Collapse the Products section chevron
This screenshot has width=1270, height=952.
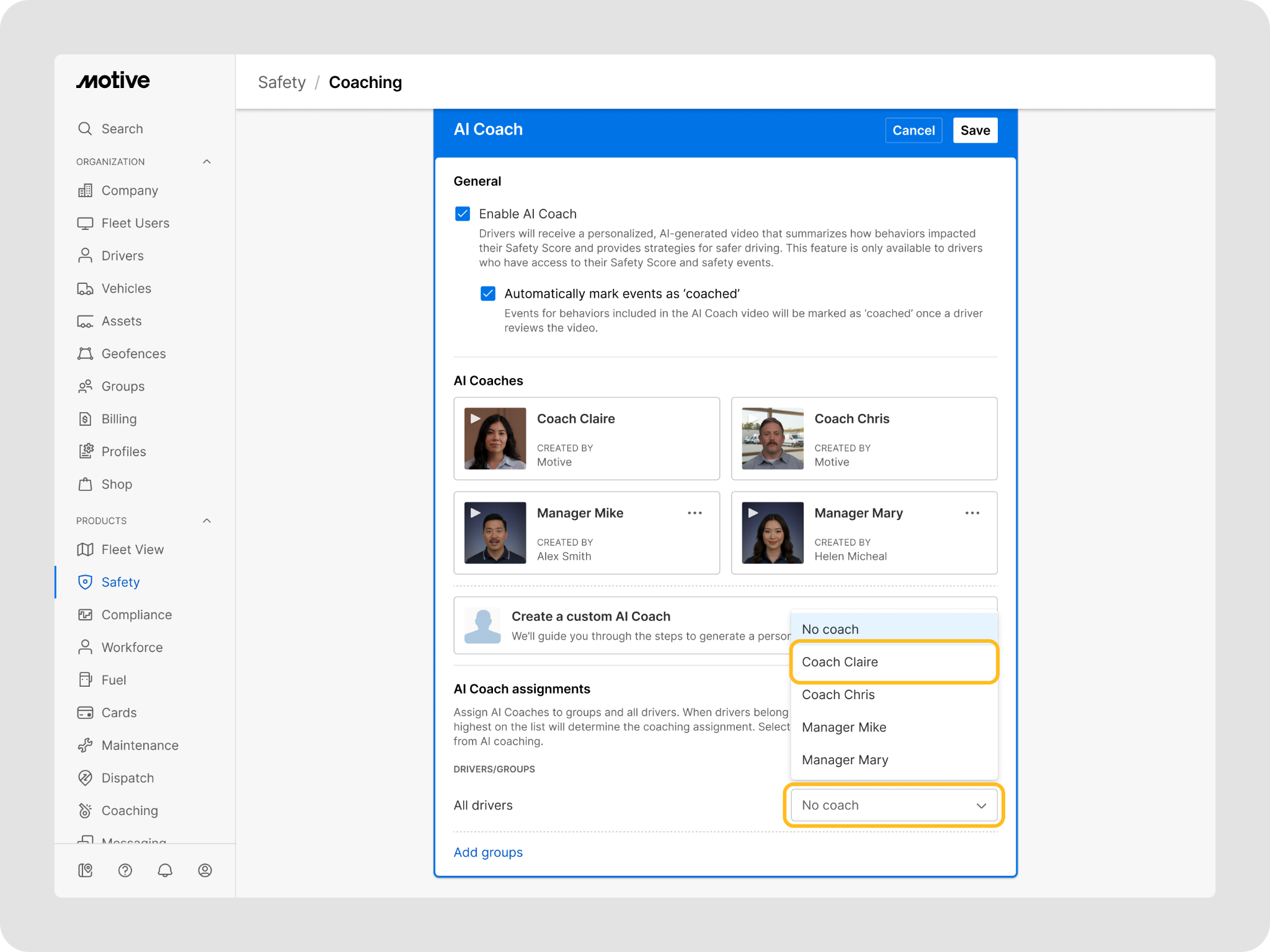207,521
